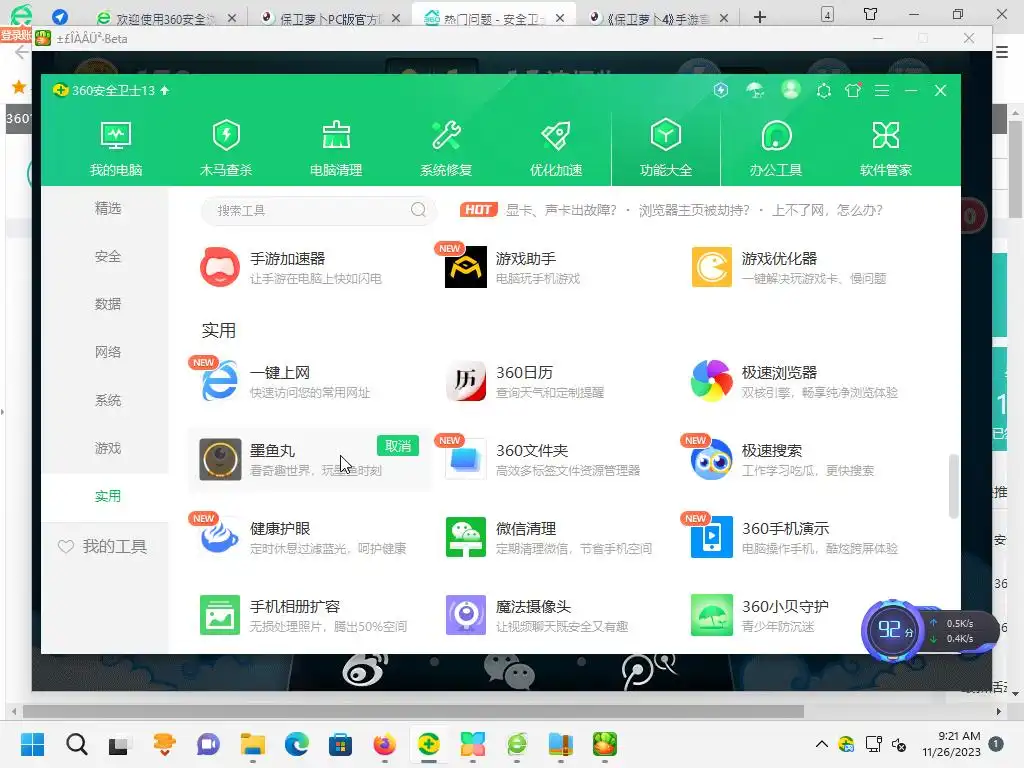Open the hot link 显卡、声卡出故障?
The height and width of the screenshot is (768, 1024).
(x=561, y=210)
